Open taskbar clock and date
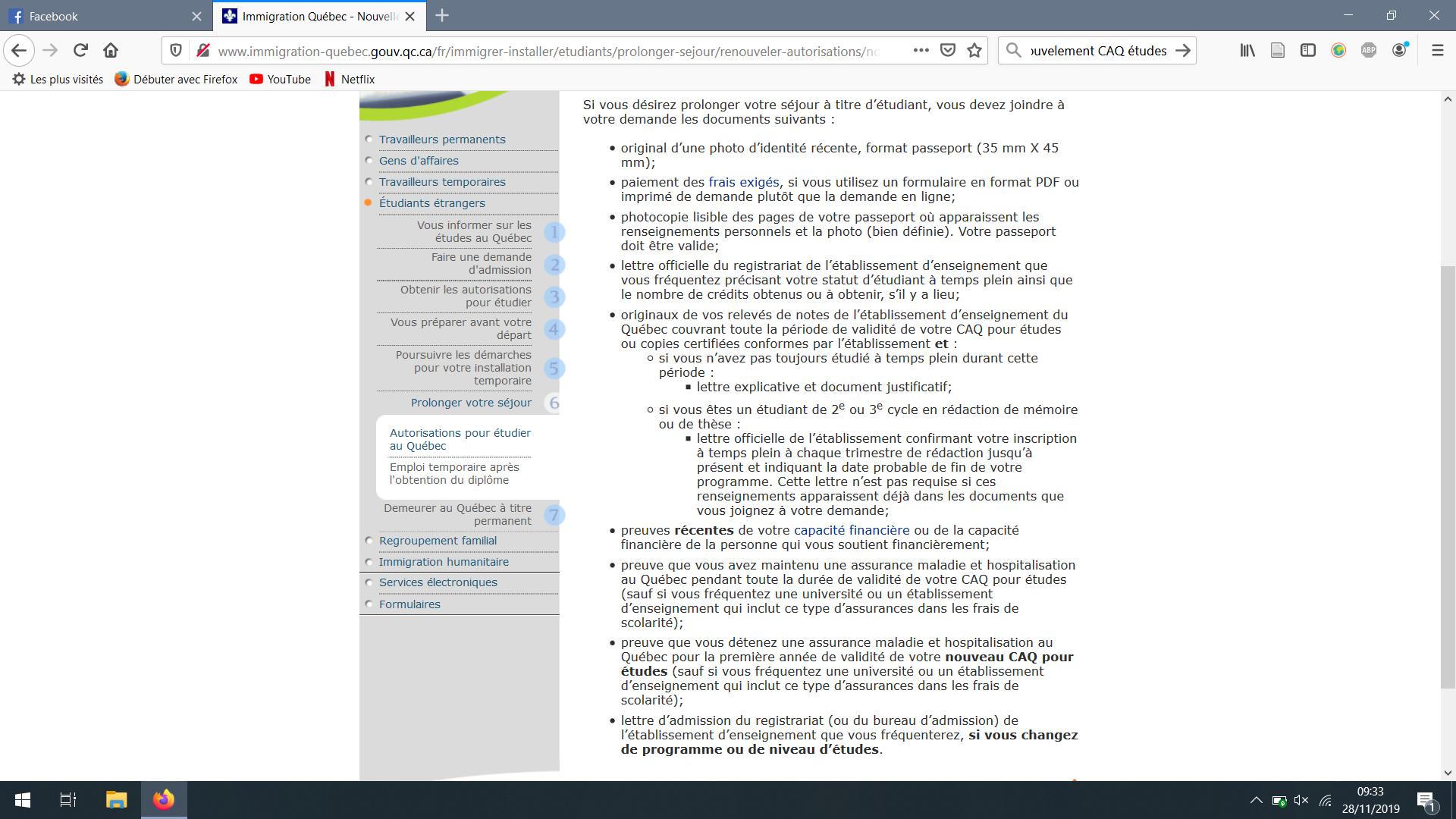 (1370, 800)
